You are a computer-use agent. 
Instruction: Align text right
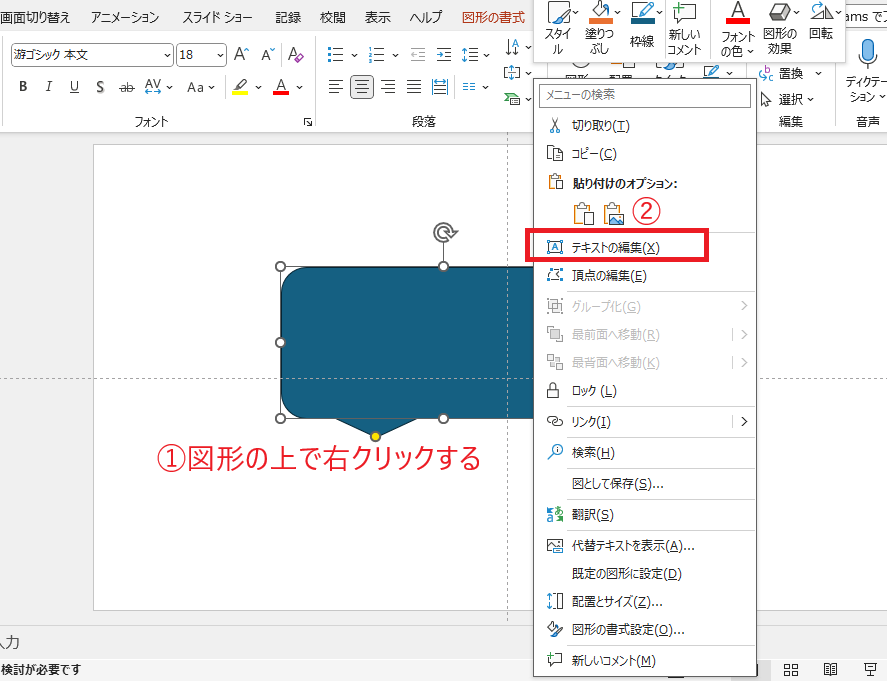pos(388,87)
